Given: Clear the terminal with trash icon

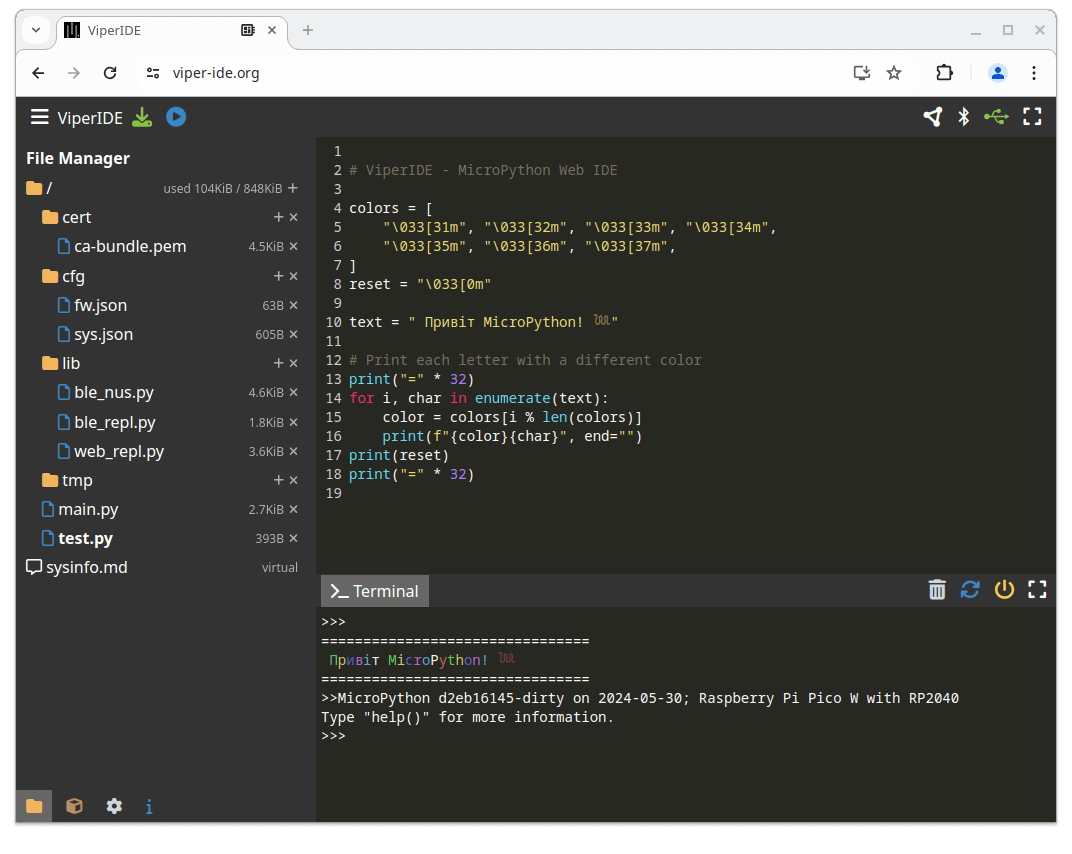Looking at the screenshot, I should (x=937, y=589).
